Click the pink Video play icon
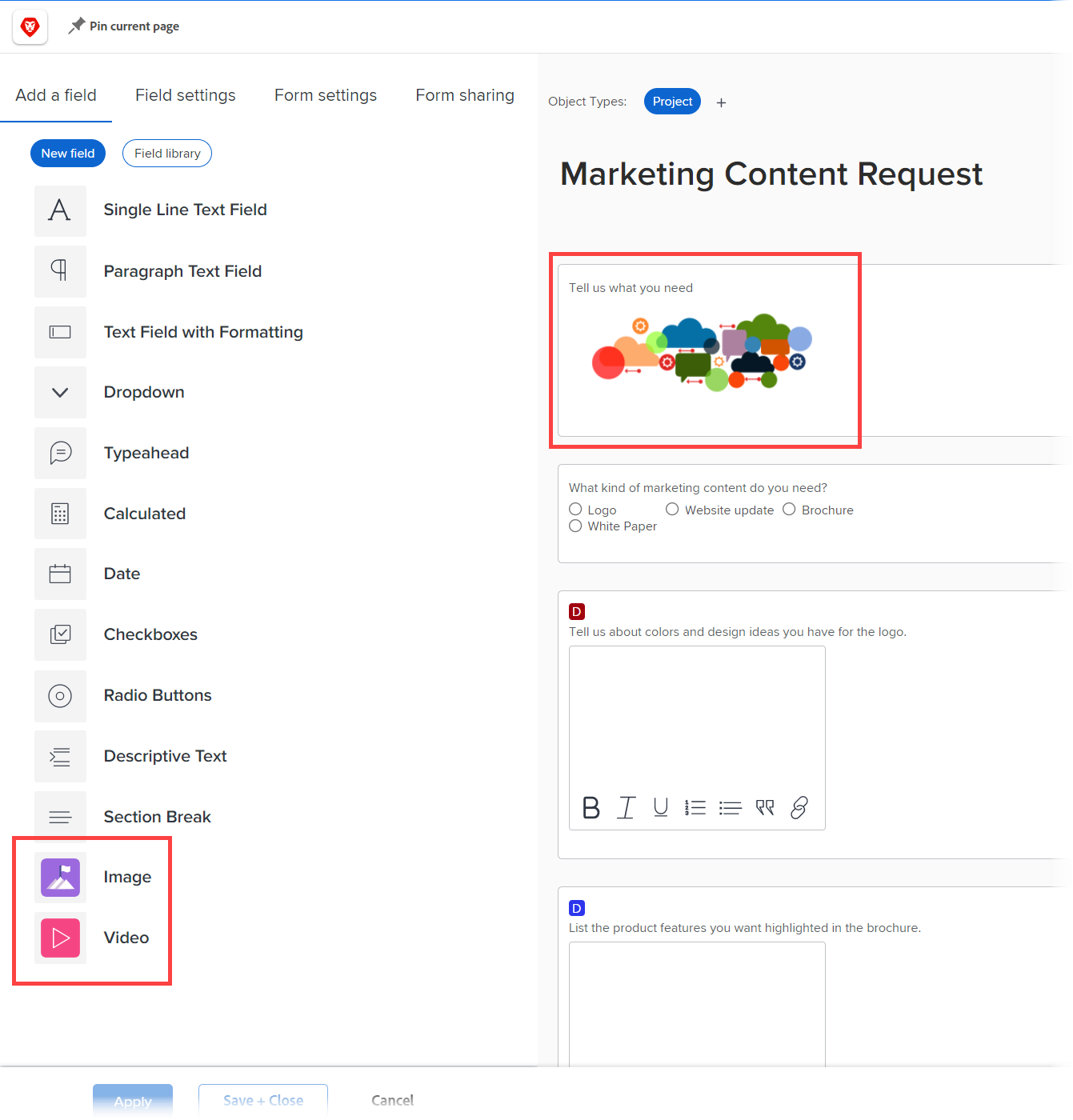This screenshot has height=1120, width=1073. pyautogui.click(x=60, y=938)
